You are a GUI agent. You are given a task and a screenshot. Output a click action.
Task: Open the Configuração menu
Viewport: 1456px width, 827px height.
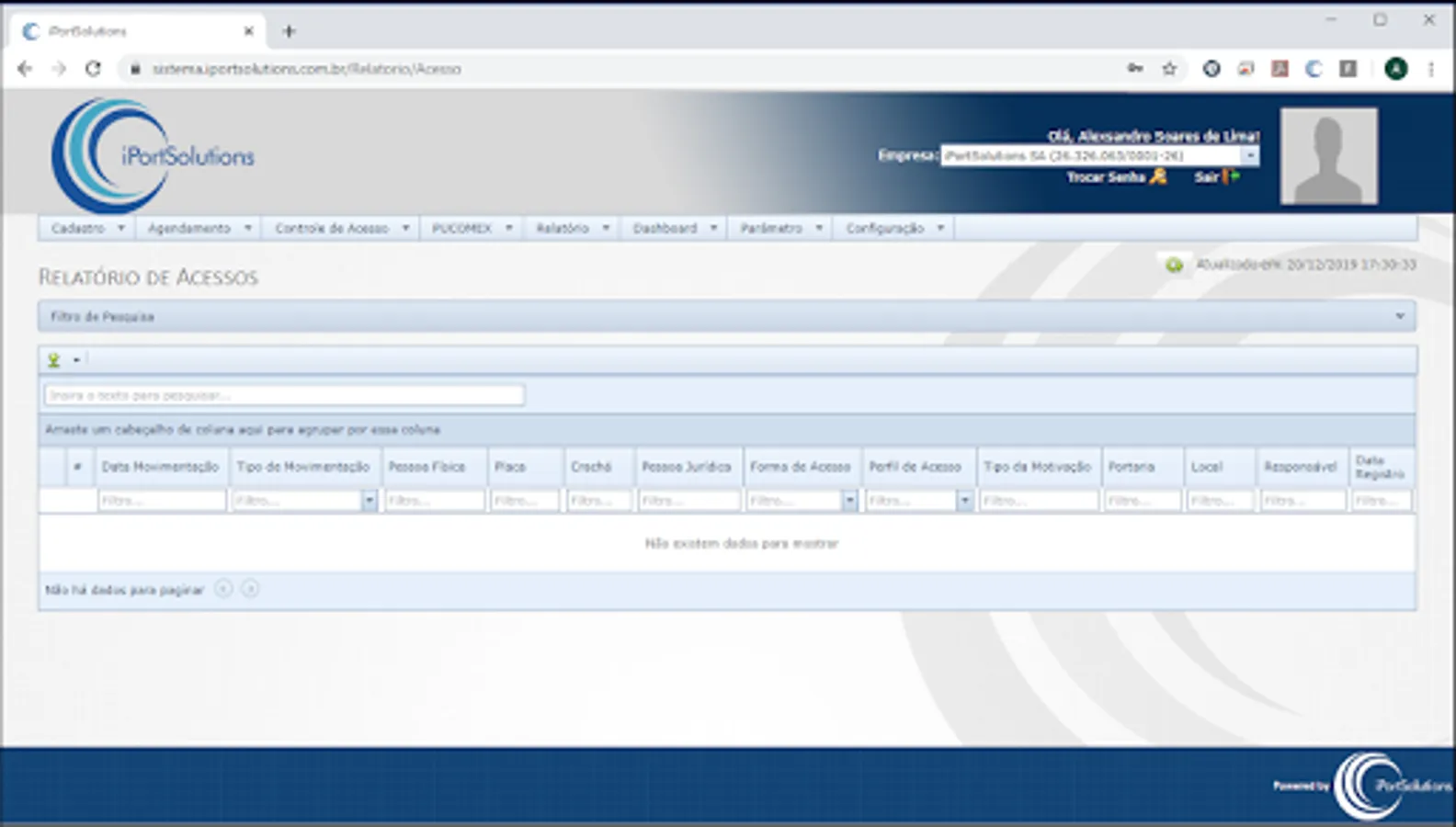coord(894,228)
